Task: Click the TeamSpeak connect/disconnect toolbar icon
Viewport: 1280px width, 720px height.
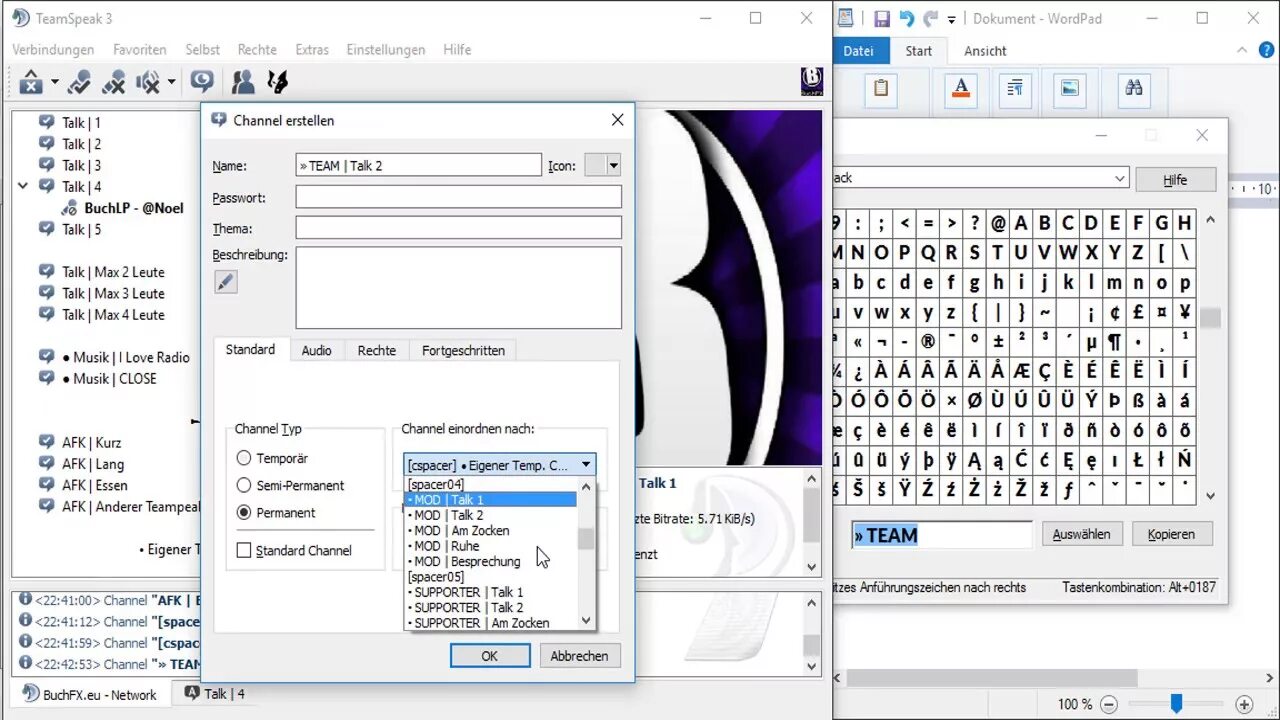Action: point(31,82)
